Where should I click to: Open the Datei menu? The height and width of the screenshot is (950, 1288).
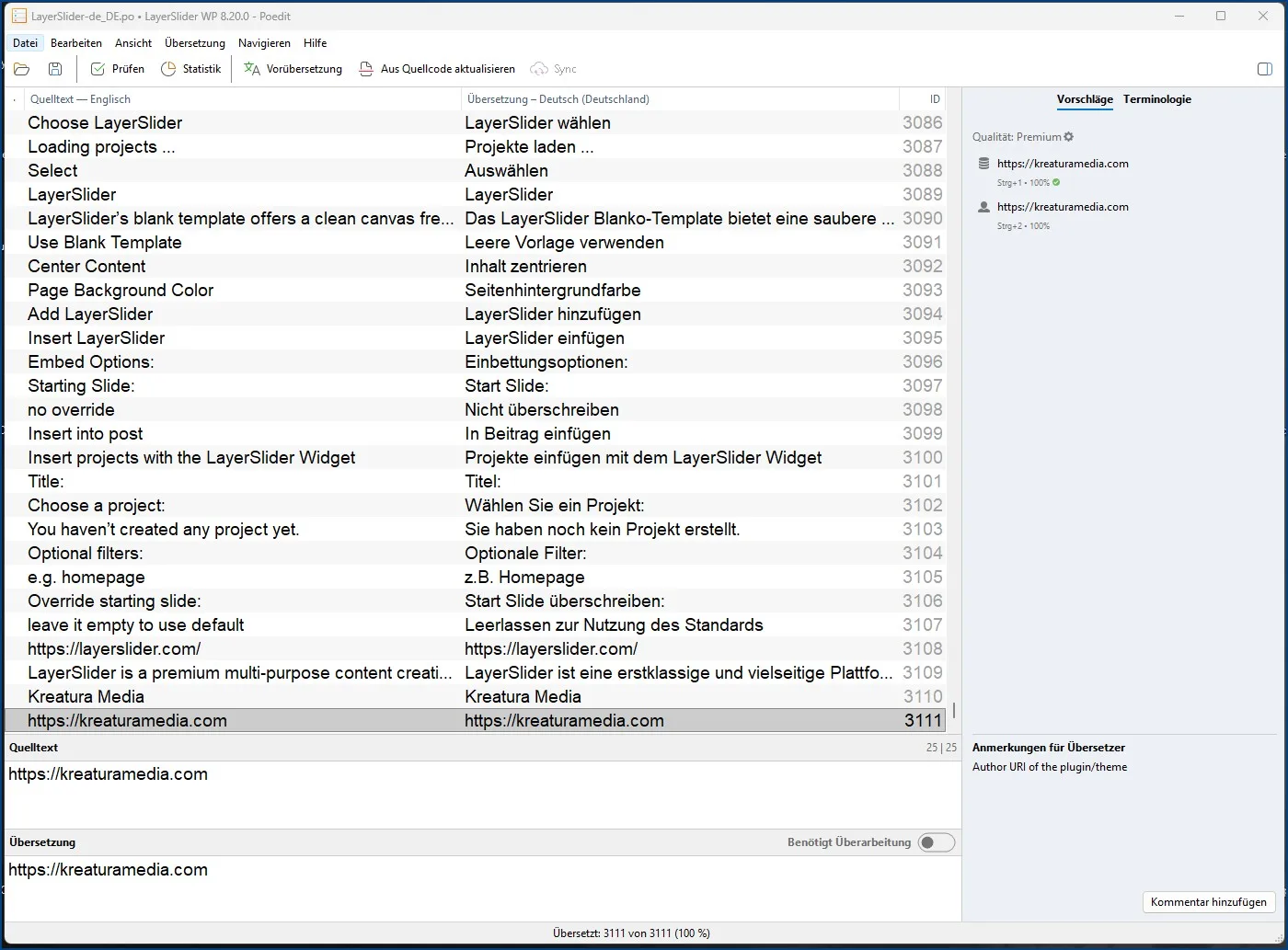tap(26, 43)
